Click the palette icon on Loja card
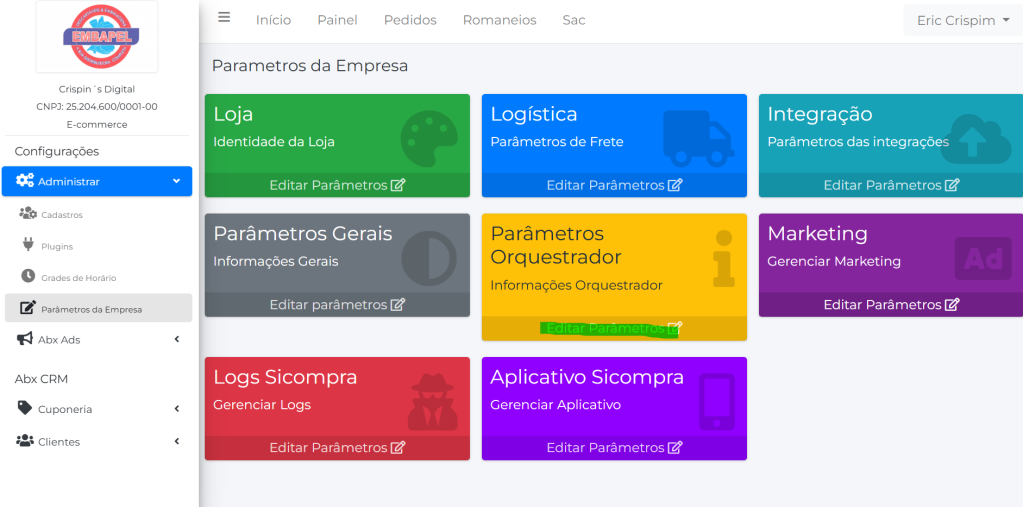Viewport: 1023px width, 507px height. click(428, 138)
